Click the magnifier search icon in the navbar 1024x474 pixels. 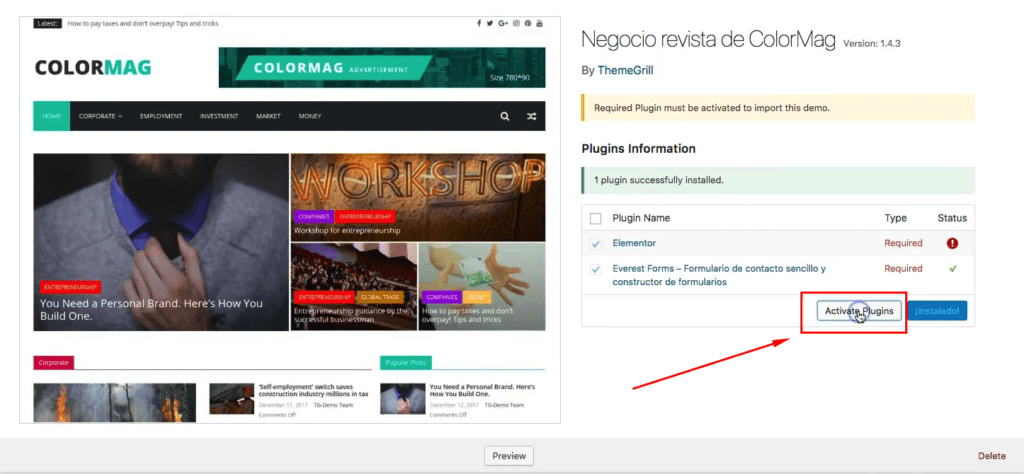[505, 116]
